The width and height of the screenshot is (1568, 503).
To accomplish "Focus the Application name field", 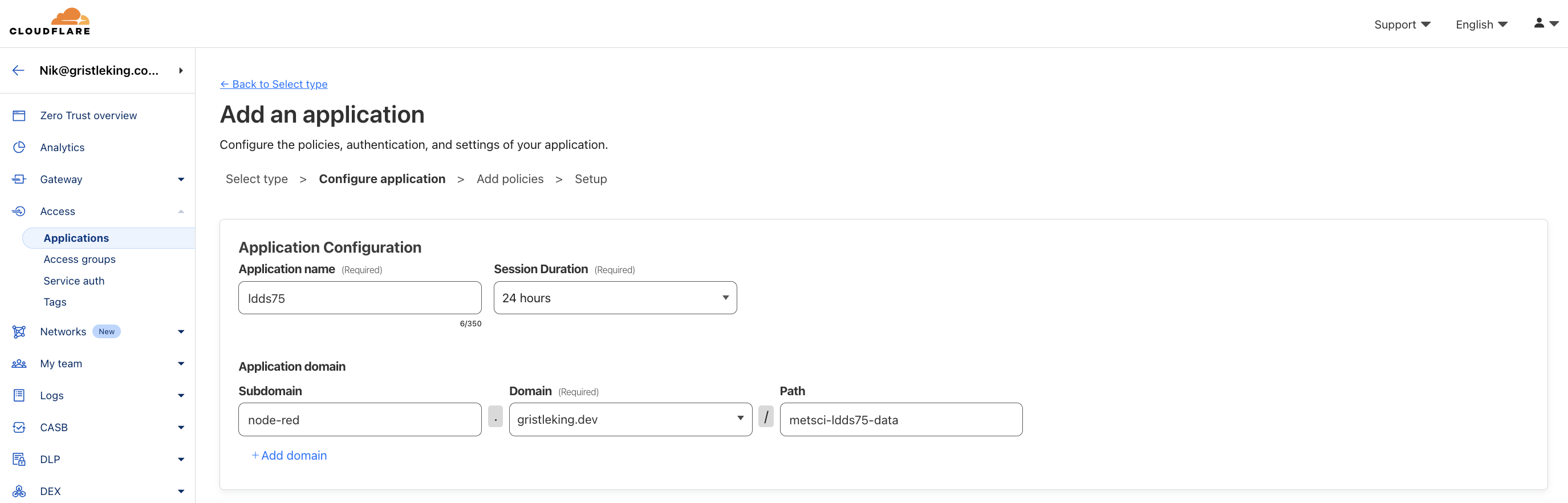I will point(360,298).
